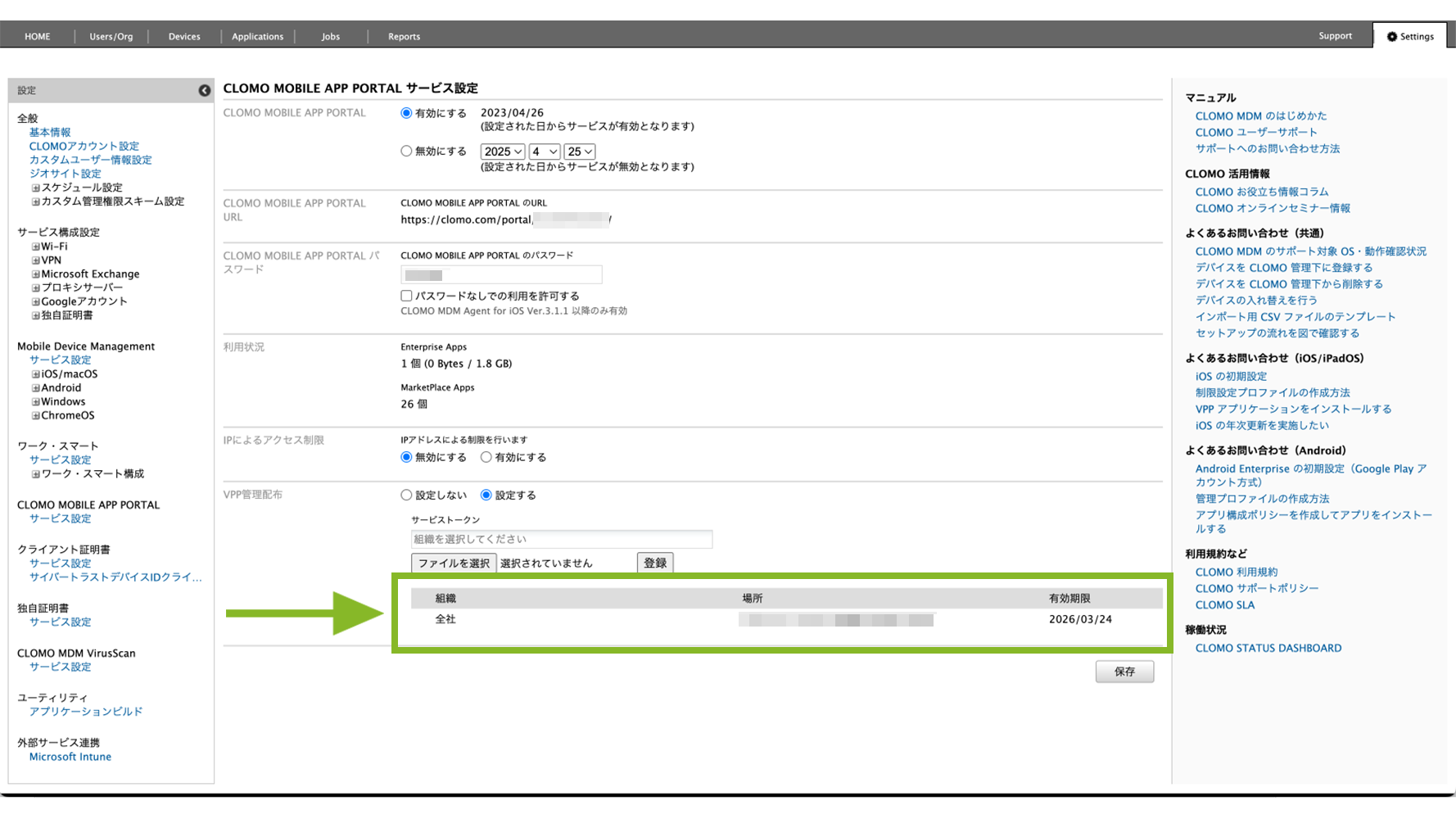
Task: Expand the Wi-Fi tree node
Action: (x=35, y=247)
